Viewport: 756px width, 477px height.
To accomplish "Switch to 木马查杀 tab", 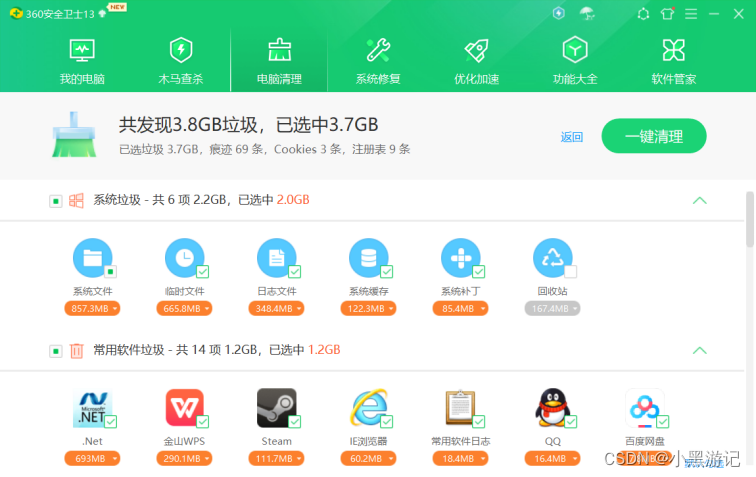I will click(x=181, y=61).
